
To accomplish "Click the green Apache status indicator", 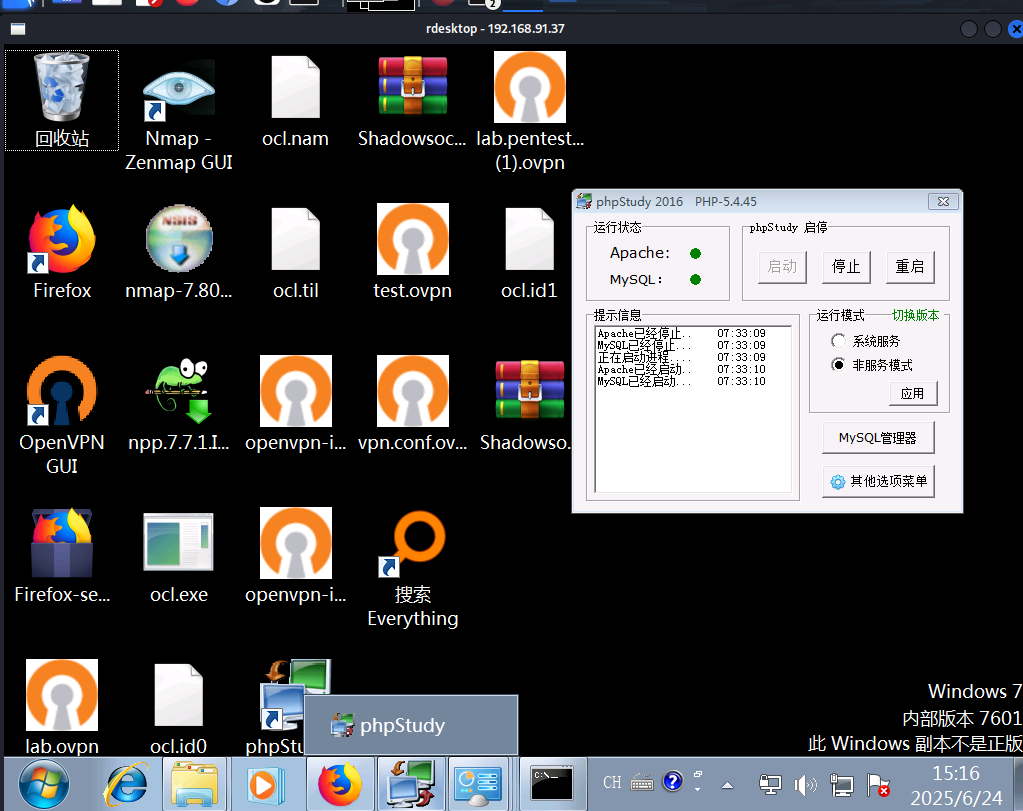I will coord(695,253).
